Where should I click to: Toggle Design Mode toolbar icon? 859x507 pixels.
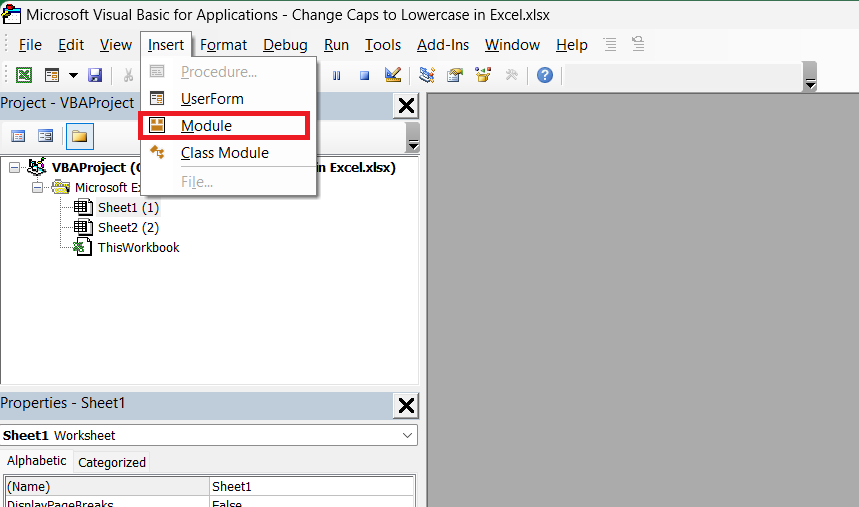click(393, 75)
